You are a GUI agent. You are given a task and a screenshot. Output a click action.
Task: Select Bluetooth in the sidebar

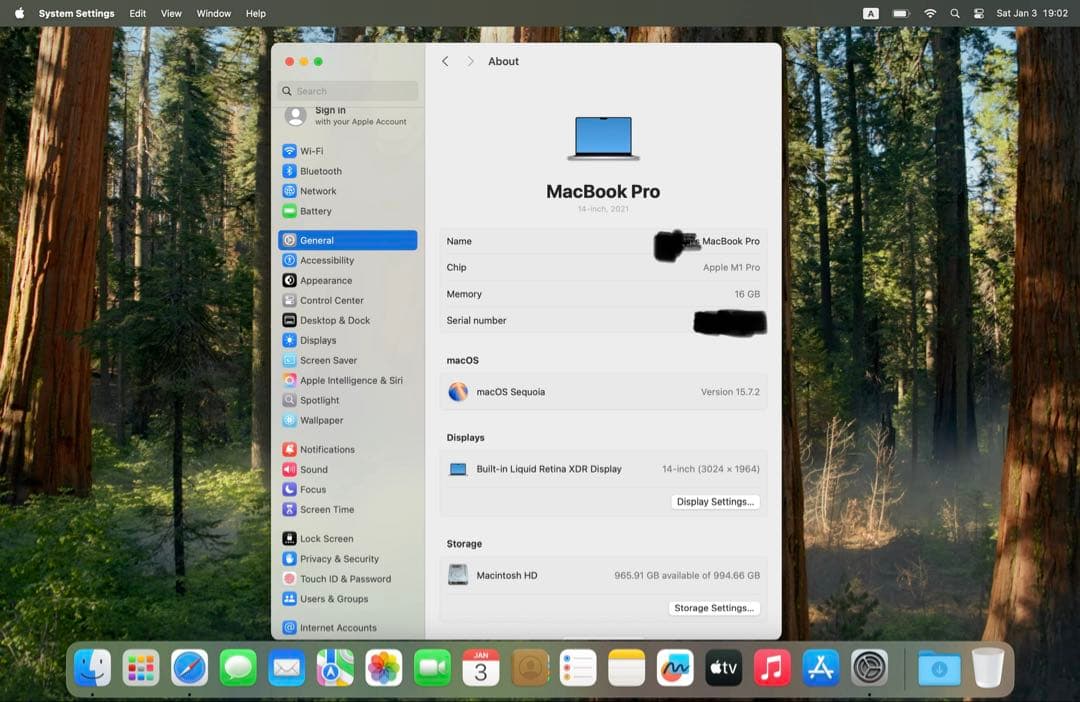[x=322, y=171]
